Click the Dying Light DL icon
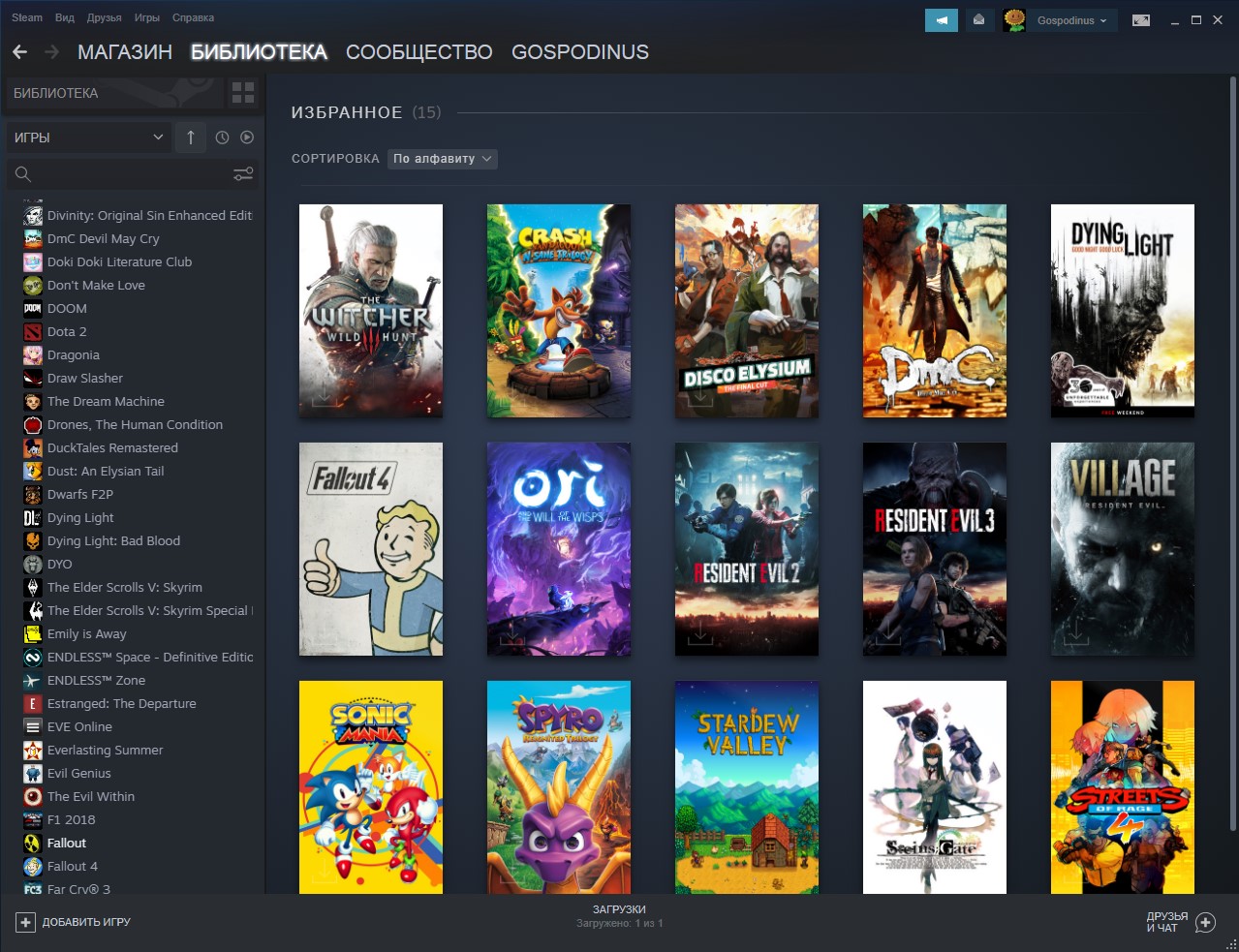 (33, 517)
